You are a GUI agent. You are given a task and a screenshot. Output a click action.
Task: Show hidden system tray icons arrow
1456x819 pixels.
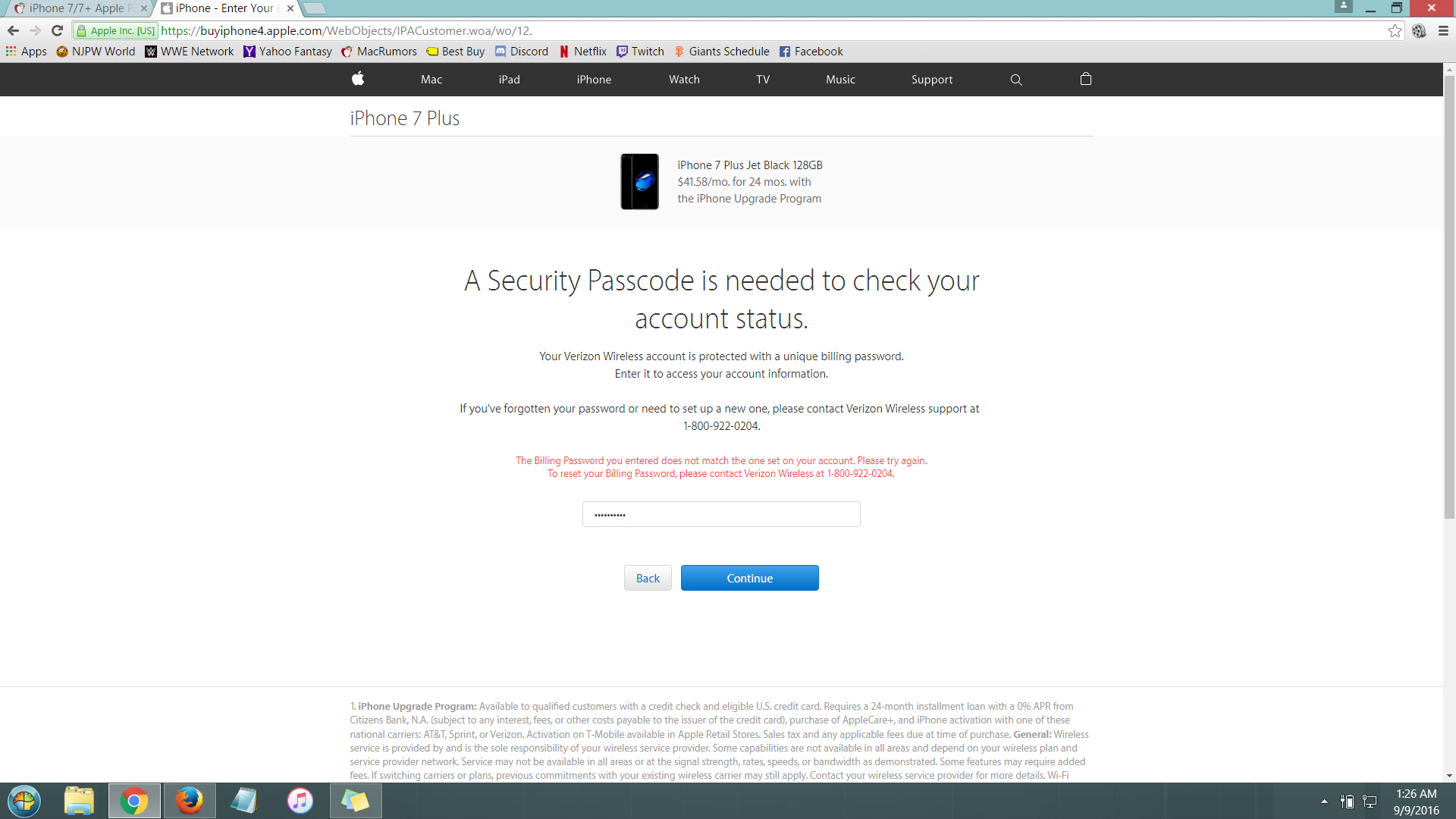(x=1324, y=802)
